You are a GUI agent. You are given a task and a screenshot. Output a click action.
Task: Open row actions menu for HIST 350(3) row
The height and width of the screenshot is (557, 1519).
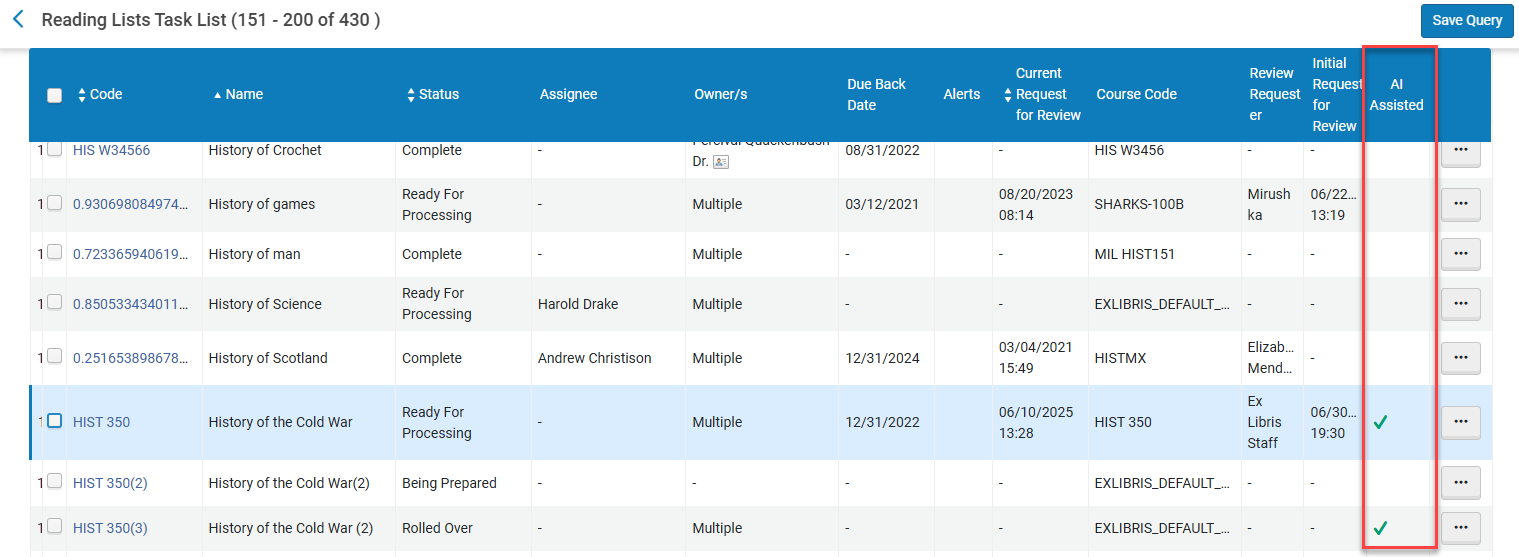pos(1460,528)
